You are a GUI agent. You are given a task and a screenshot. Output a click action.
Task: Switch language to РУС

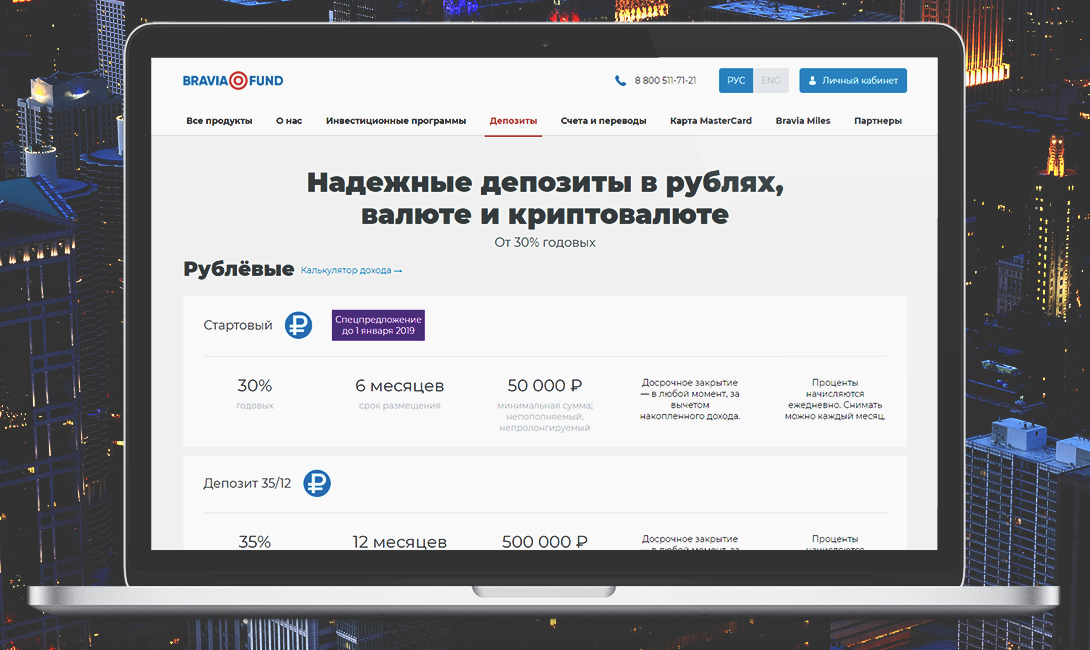click(735, 81)
